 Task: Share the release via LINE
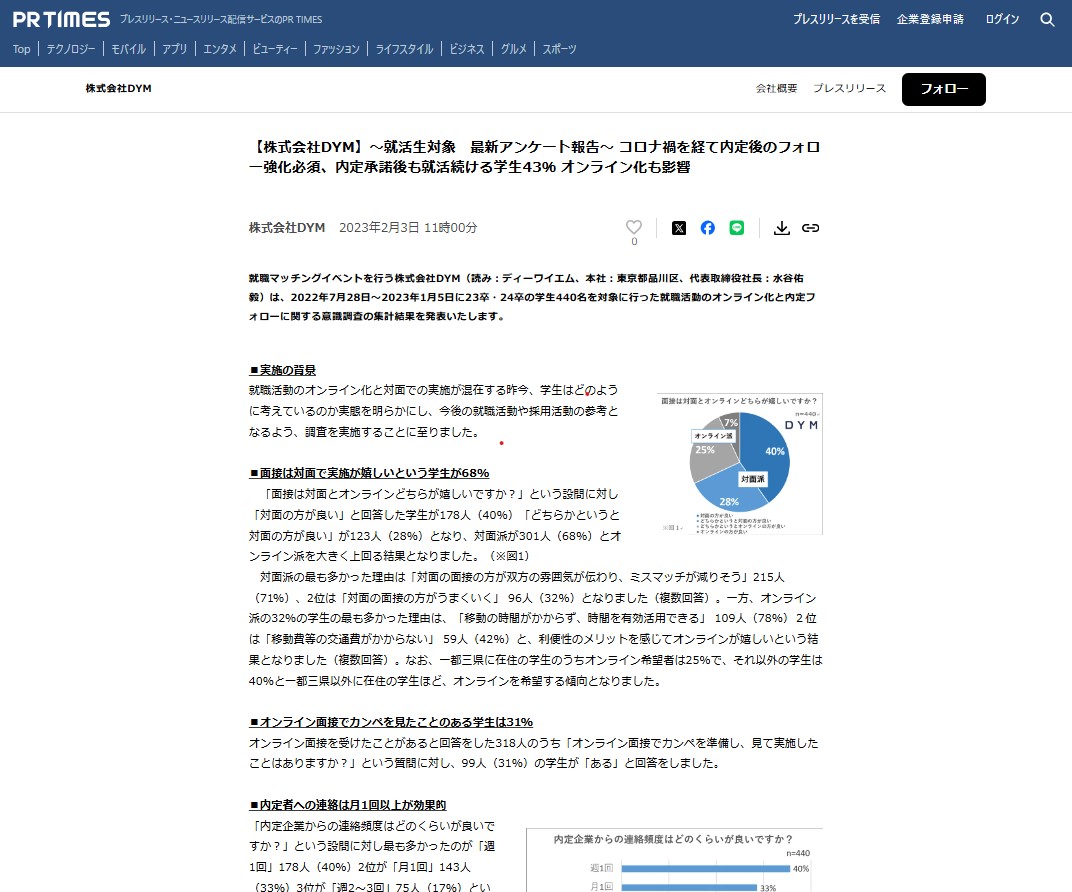click(x=737, y=228)
